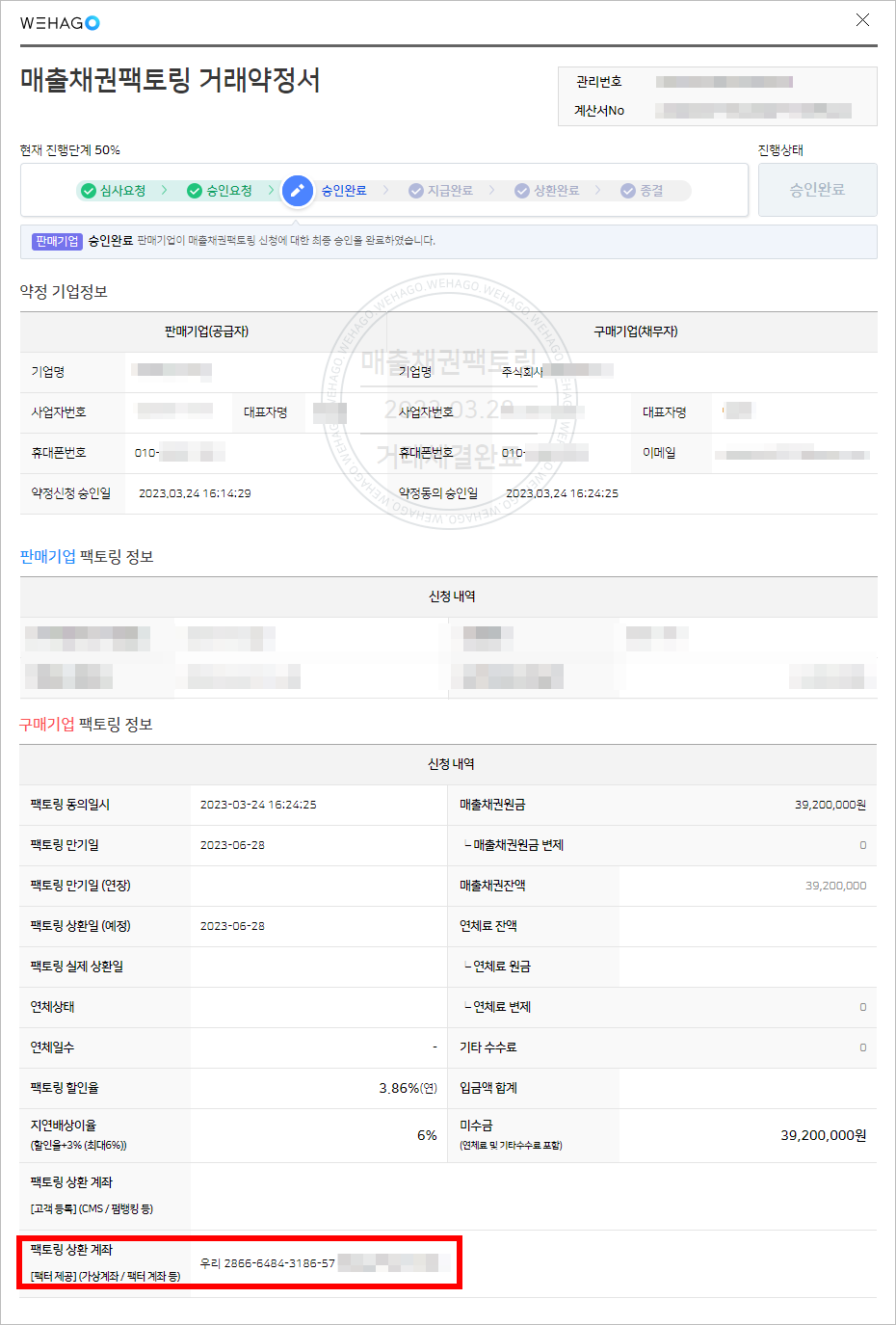Click the 매출채권원금 amount 39,200,000원
Viewport: 896px width, 1325px height.
click(x=830, y=805)
